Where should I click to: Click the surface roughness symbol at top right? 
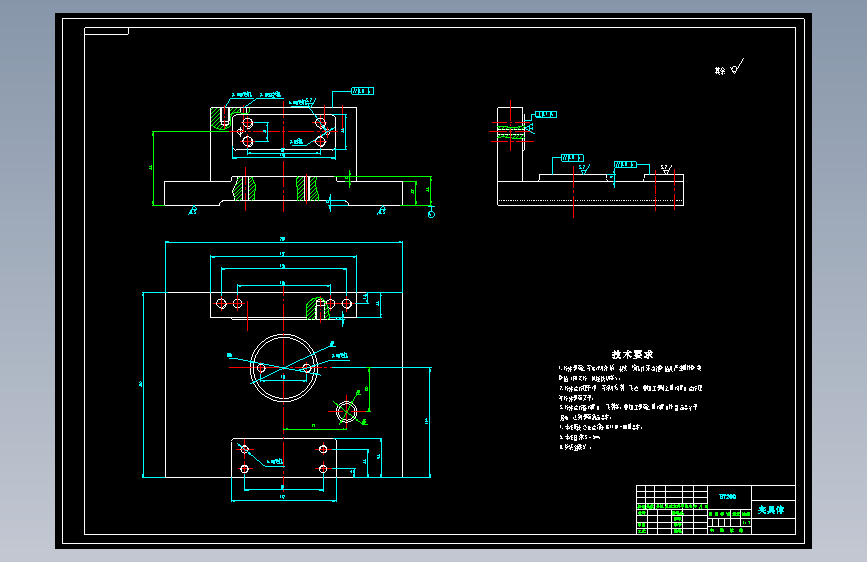click(x=737, y=66)
